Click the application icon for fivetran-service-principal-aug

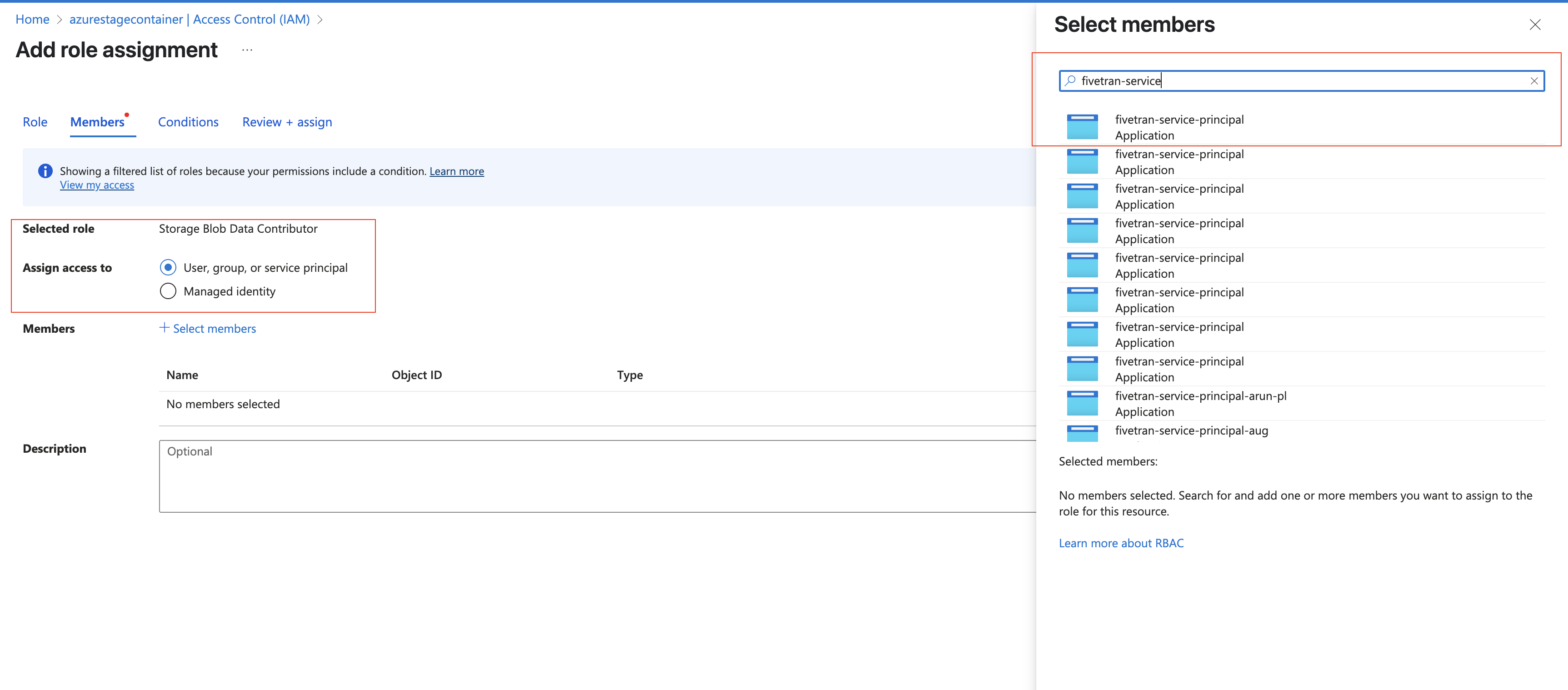click(x=1082, y=433)
